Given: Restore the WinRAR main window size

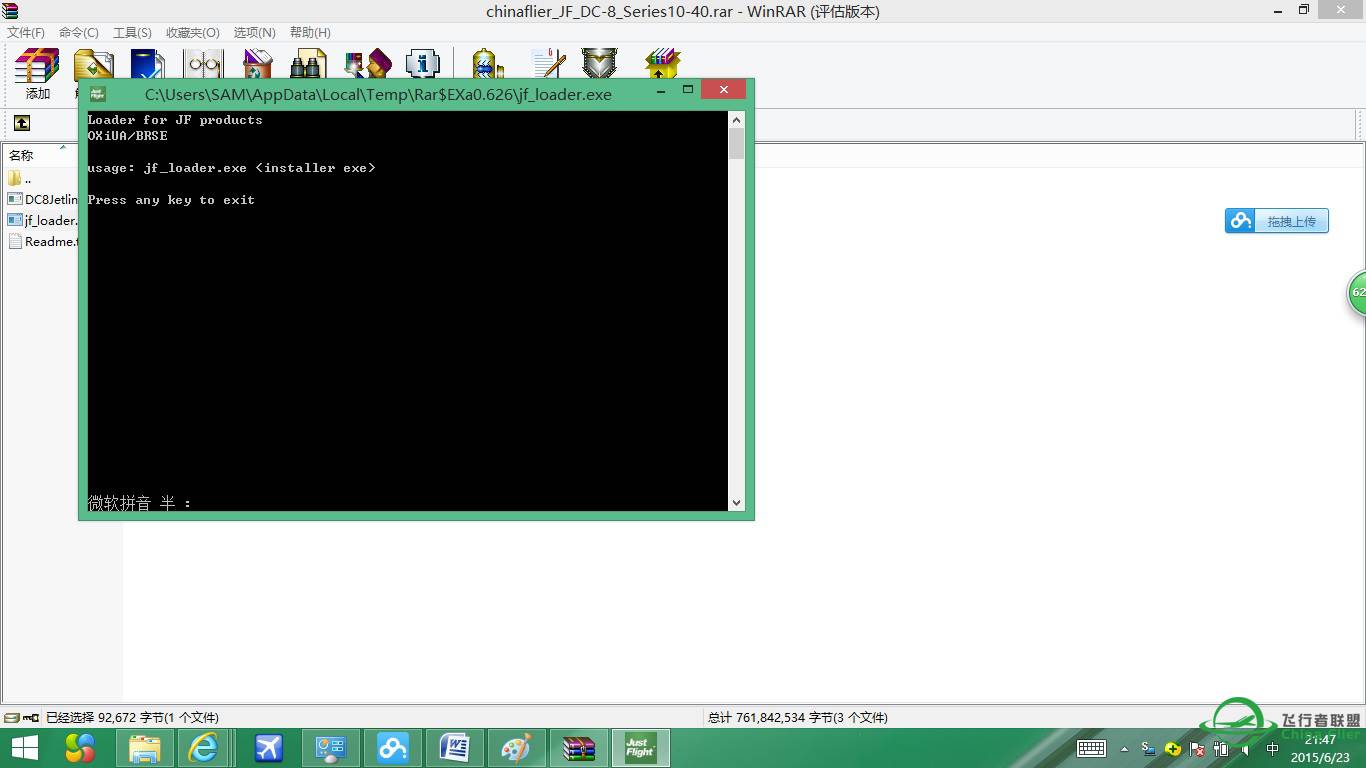Looking at the screenshot, I should click(1304, 10).
